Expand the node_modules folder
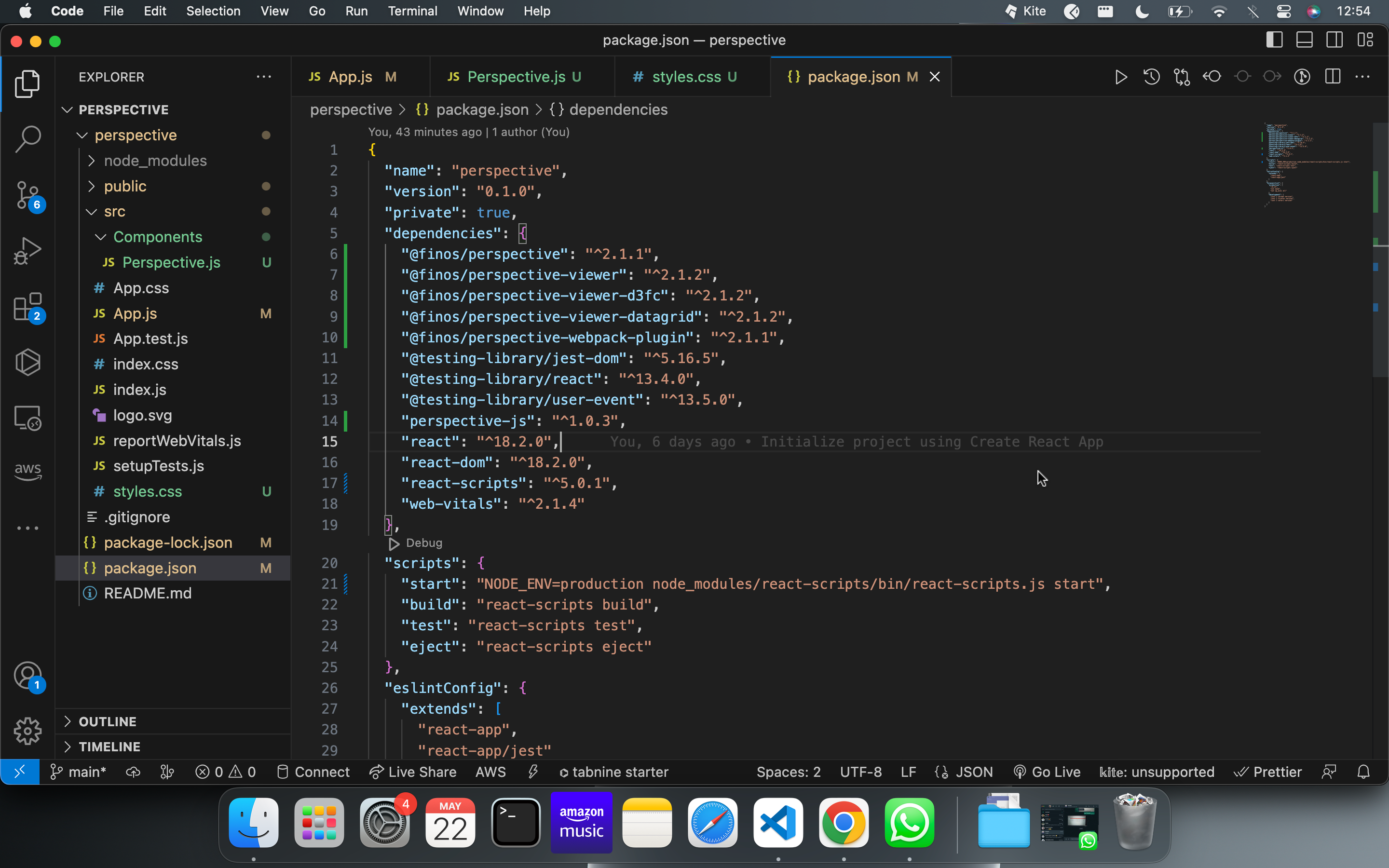Viewport: 1389px width, 868px height. tap(155, 161)
